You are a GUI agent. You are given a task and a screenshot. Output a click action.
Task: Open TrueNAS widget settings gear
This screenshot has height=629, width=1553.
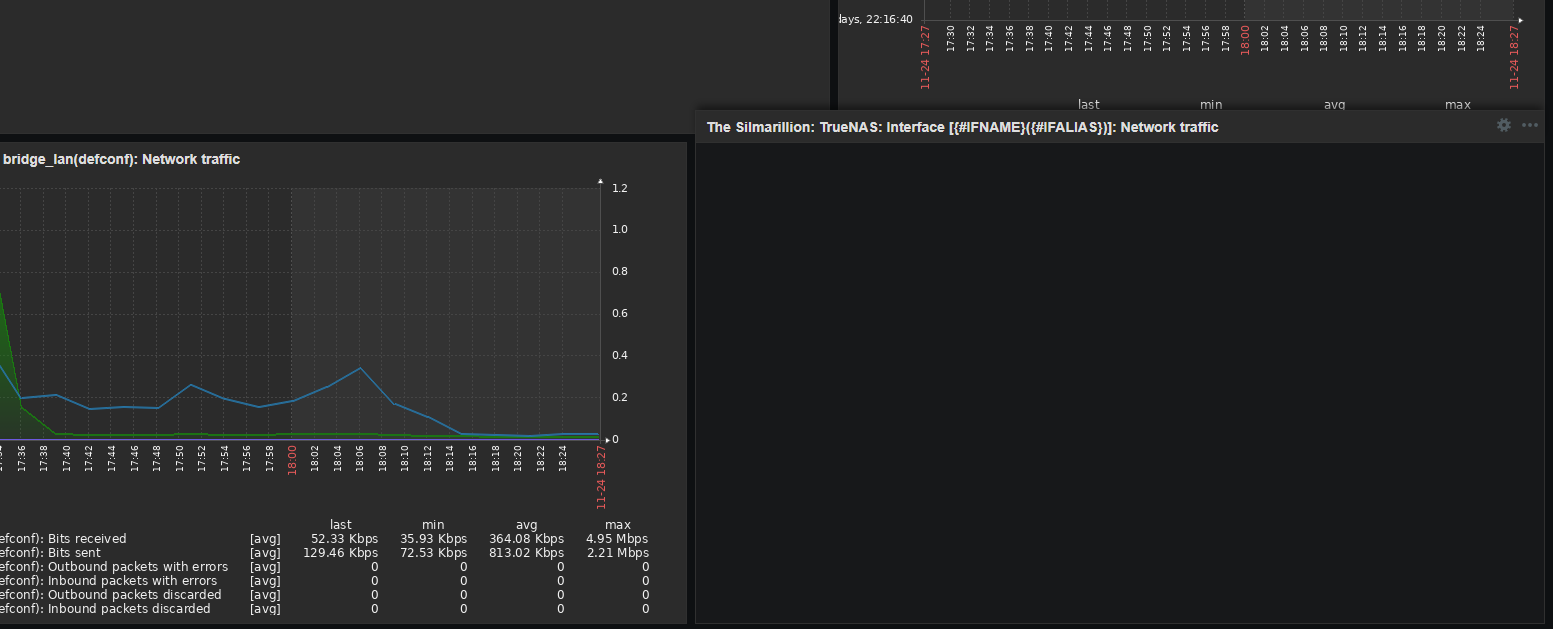point(1503,126)
